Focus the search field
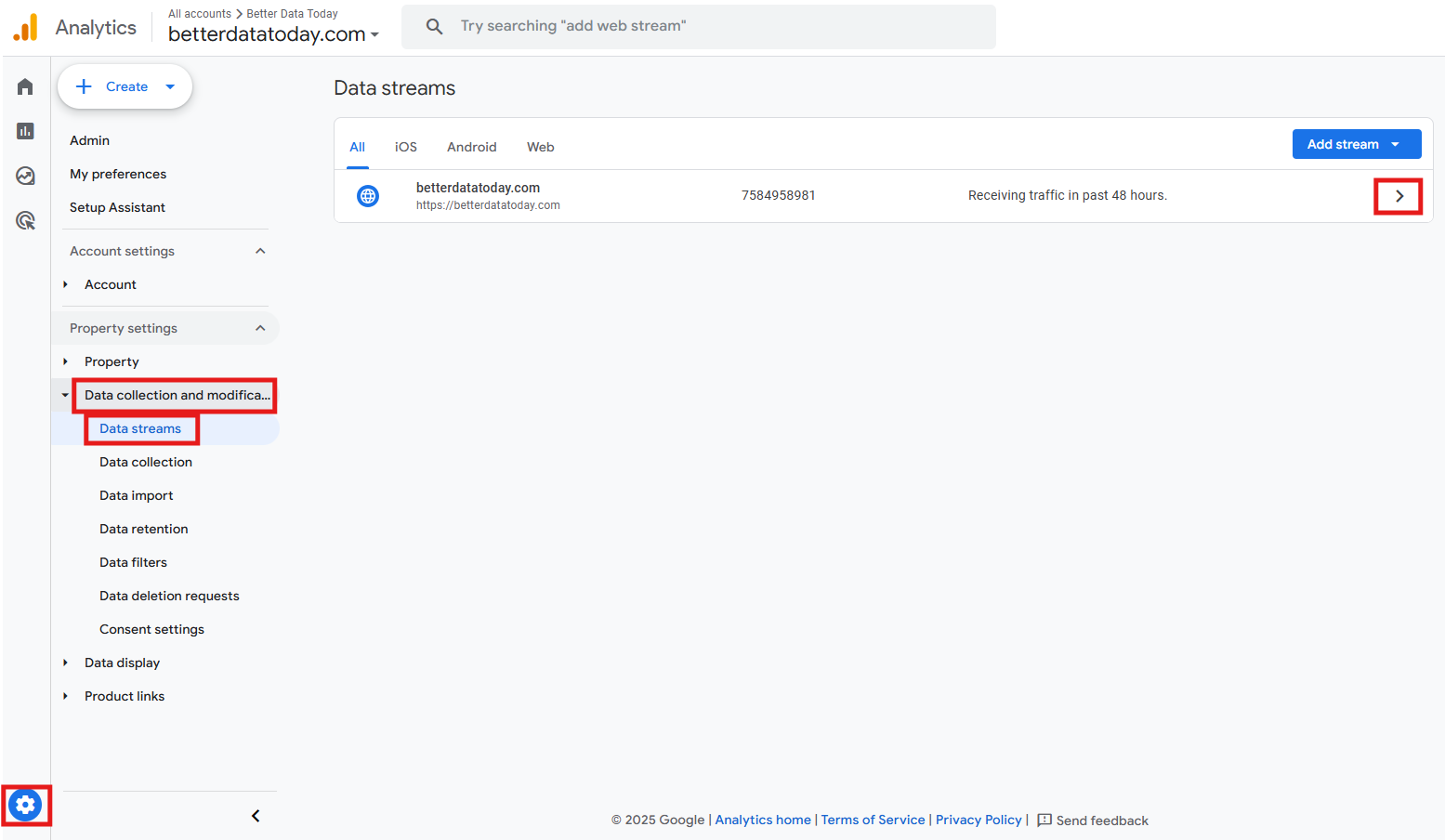This screenshot has width=1445, height=840. pyautogui.click(x=699, y=26)
